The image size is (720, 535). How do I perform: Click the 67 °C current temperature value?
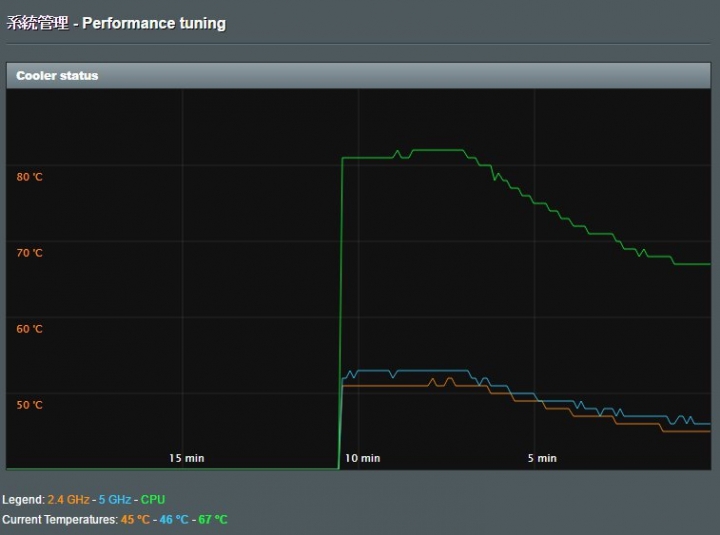213,519
